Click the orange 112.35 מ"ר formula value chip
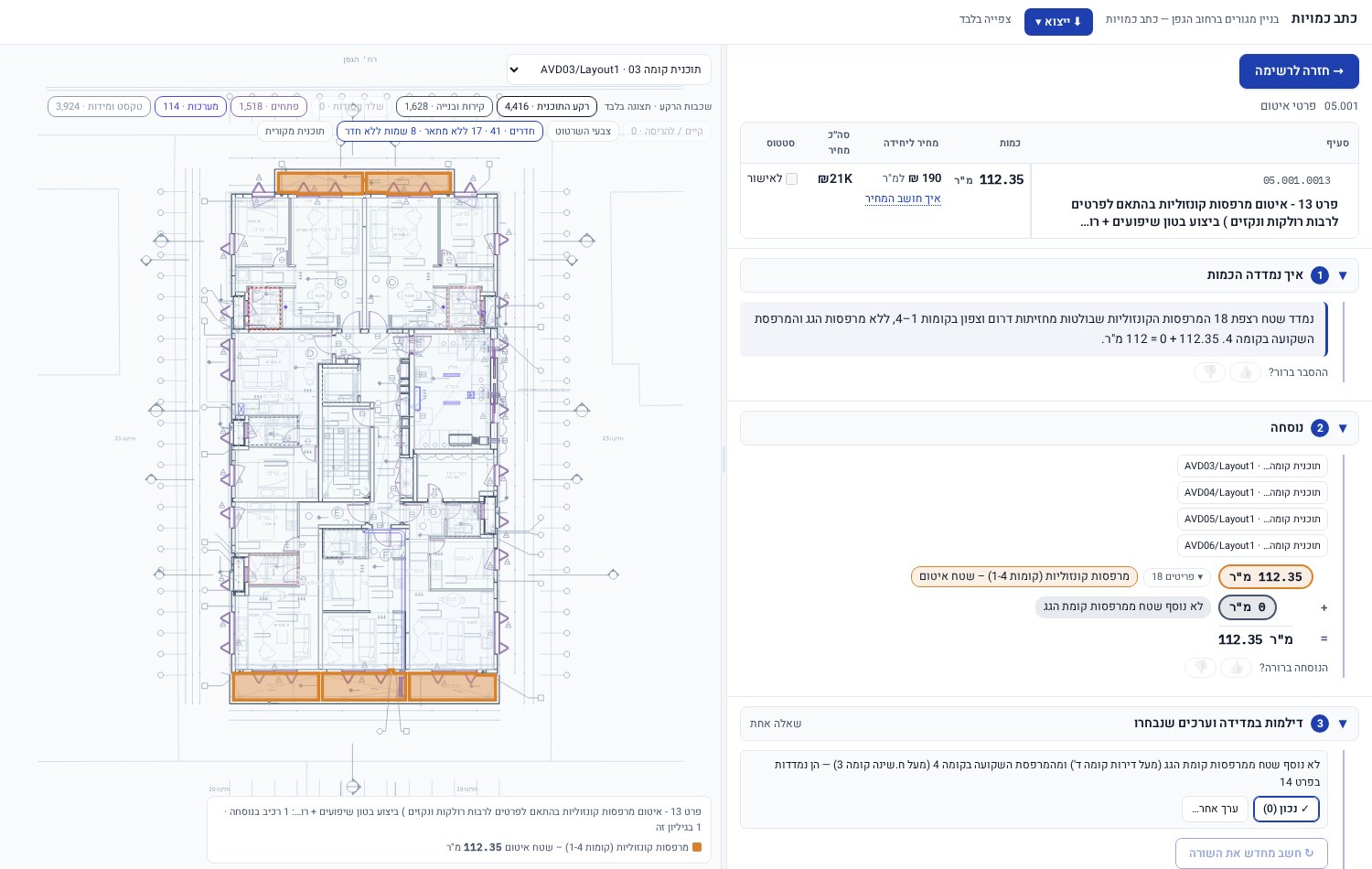This screenshot has height=869, width=1372. tap(1266, 577)
